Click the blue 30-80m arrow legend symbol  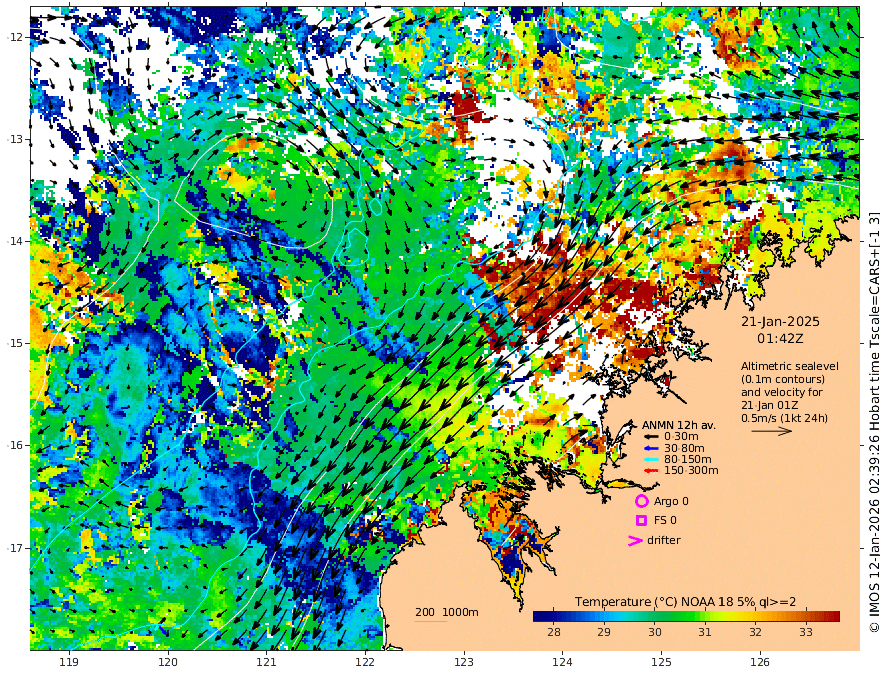(651, 448)
